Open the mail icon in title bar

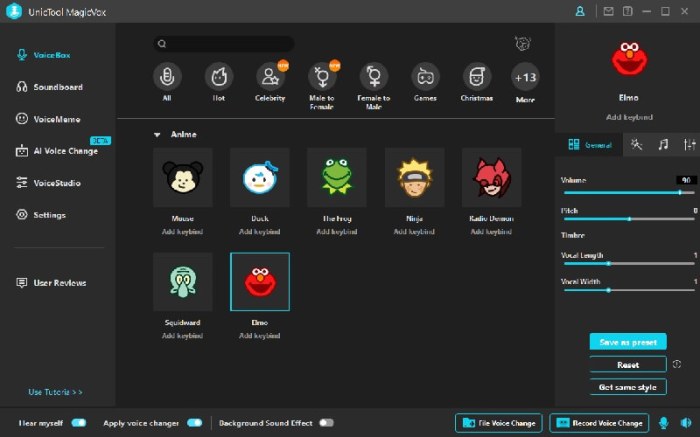tap(608, 11)
